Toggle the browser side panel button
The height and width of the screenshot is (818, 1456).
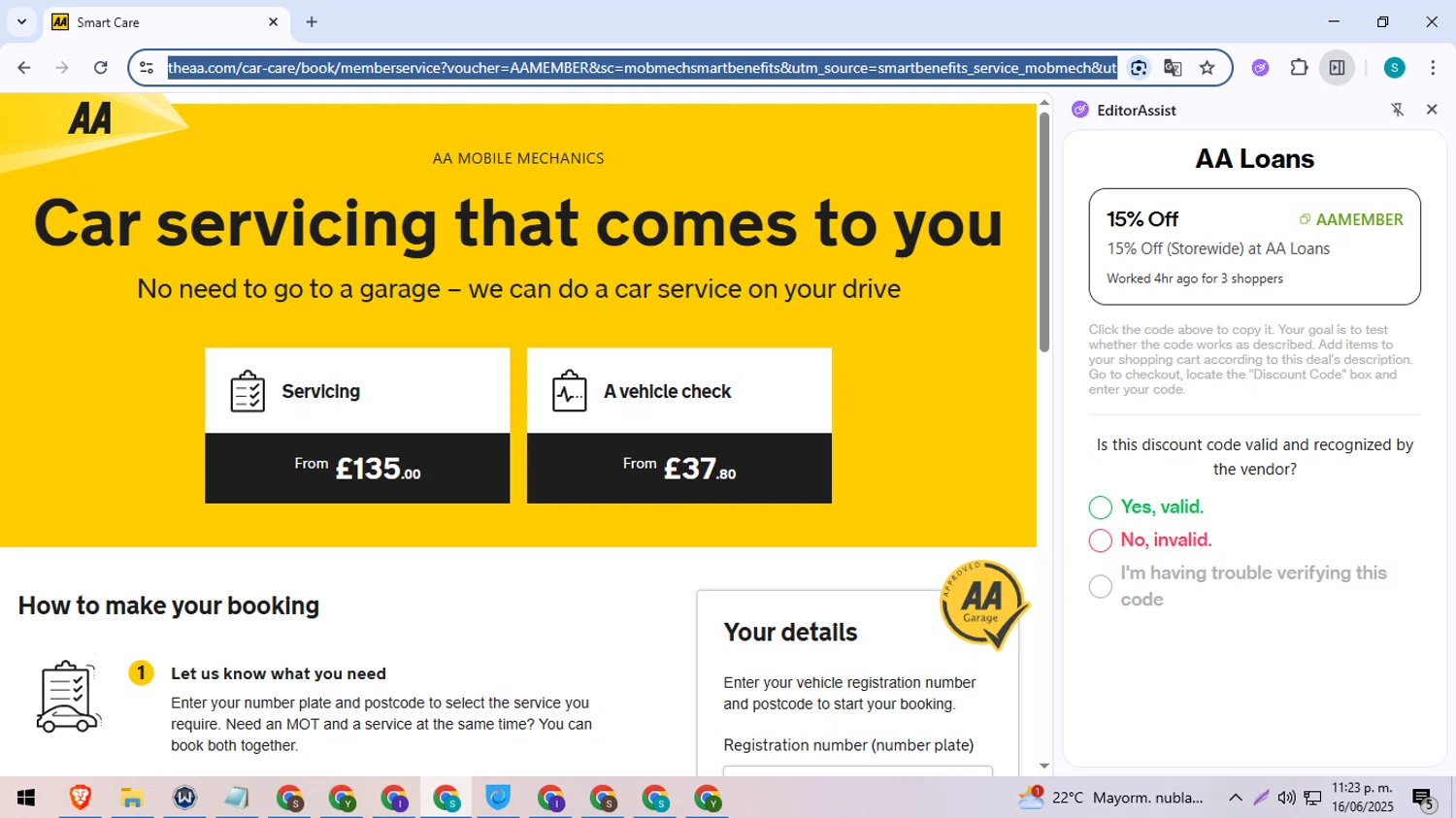[1337, 67]
